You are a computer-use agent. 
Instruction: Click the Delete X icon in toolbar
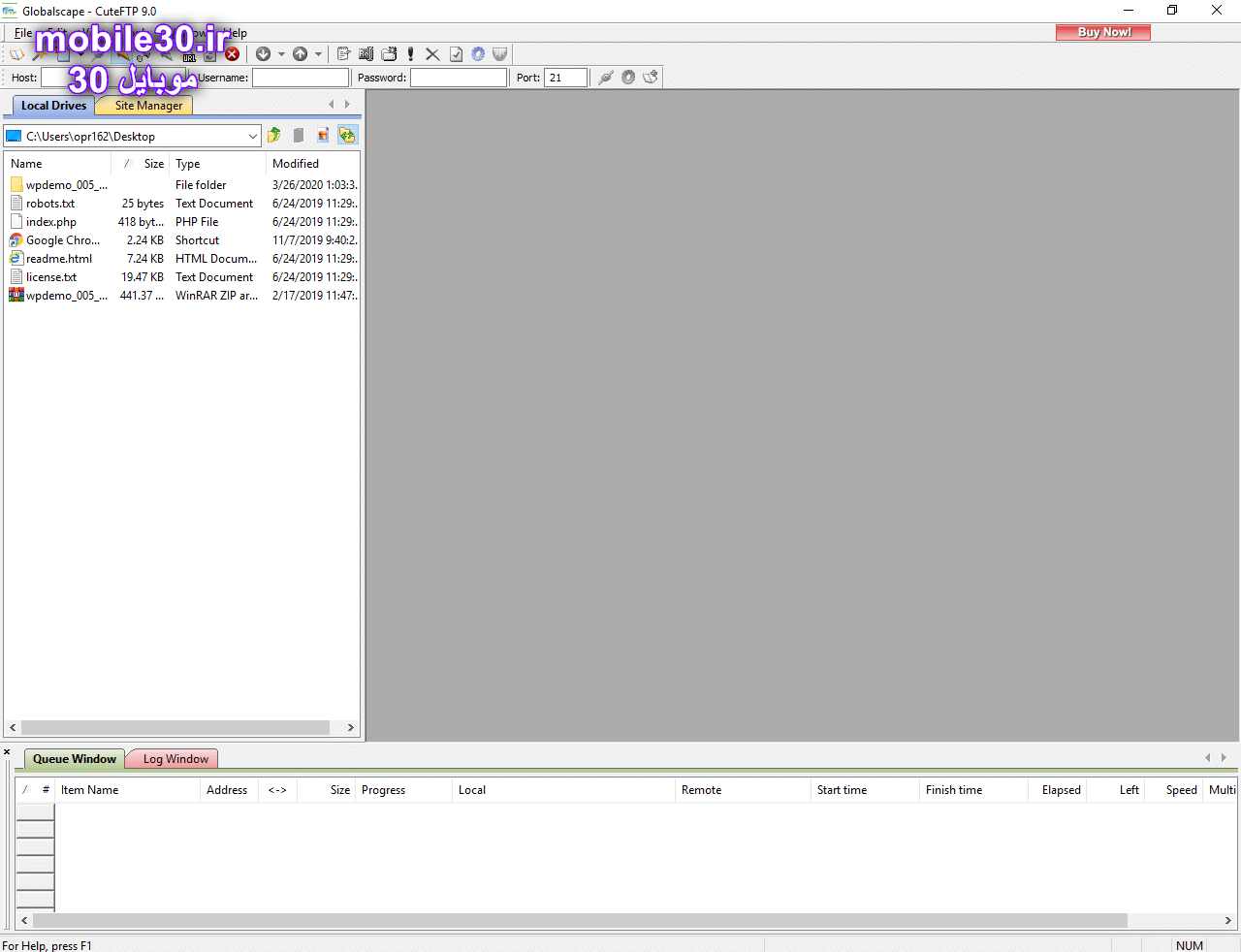tap(432, 54)
